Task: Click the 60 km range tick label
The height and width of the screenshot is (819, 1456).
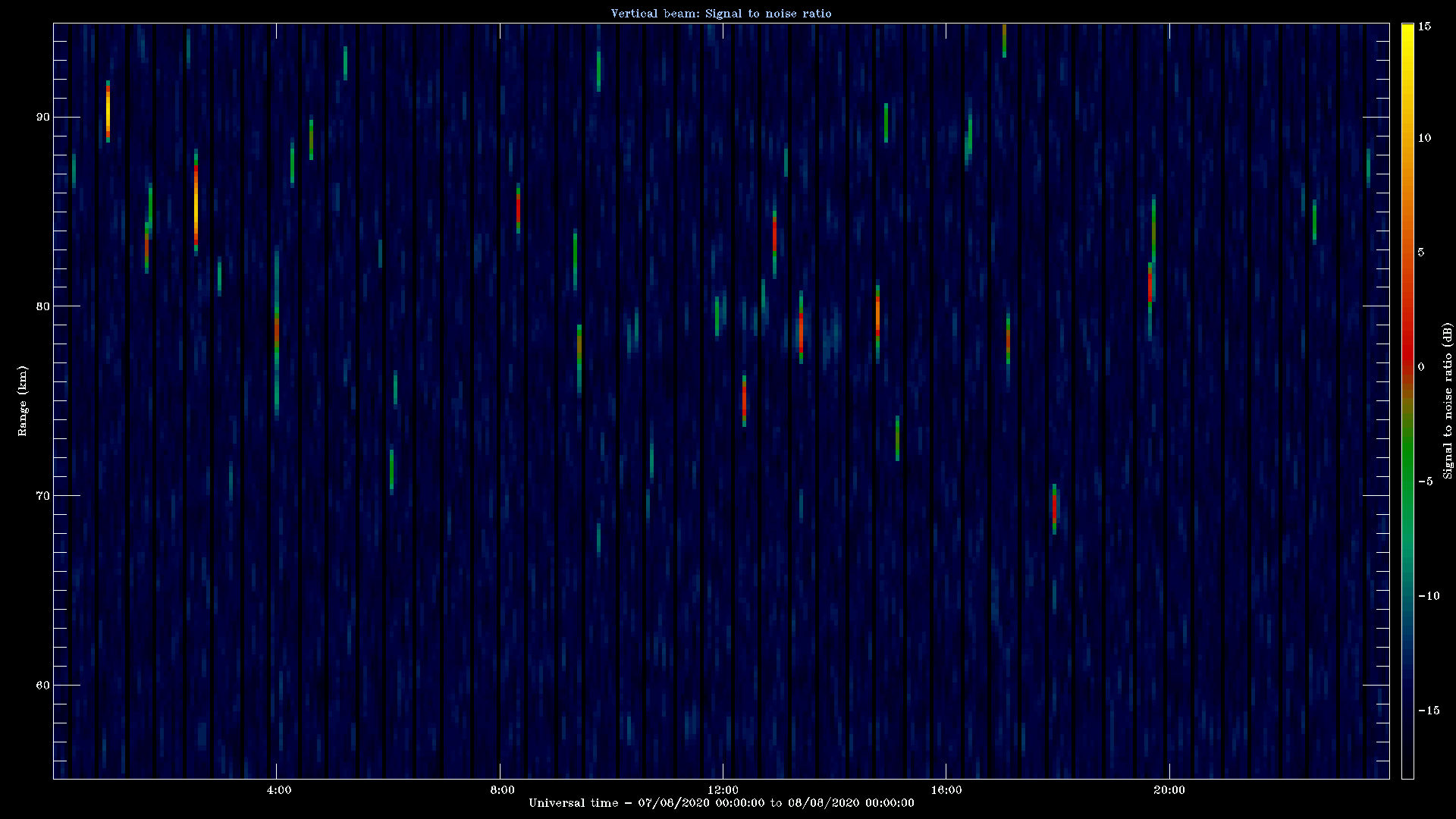Action: click(x=42, y=686)
